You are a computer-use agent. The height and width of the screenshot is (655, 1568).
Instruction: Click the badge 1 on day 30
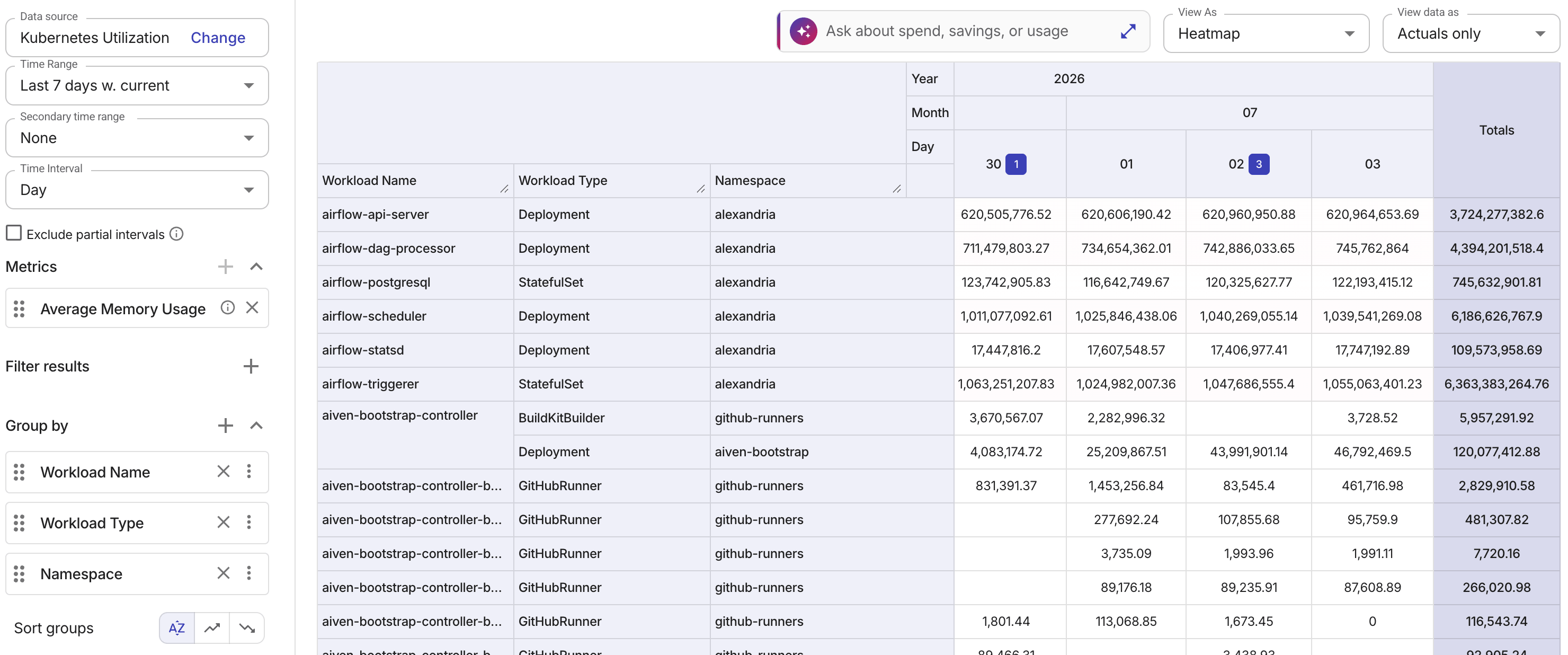pos(1015,164)
